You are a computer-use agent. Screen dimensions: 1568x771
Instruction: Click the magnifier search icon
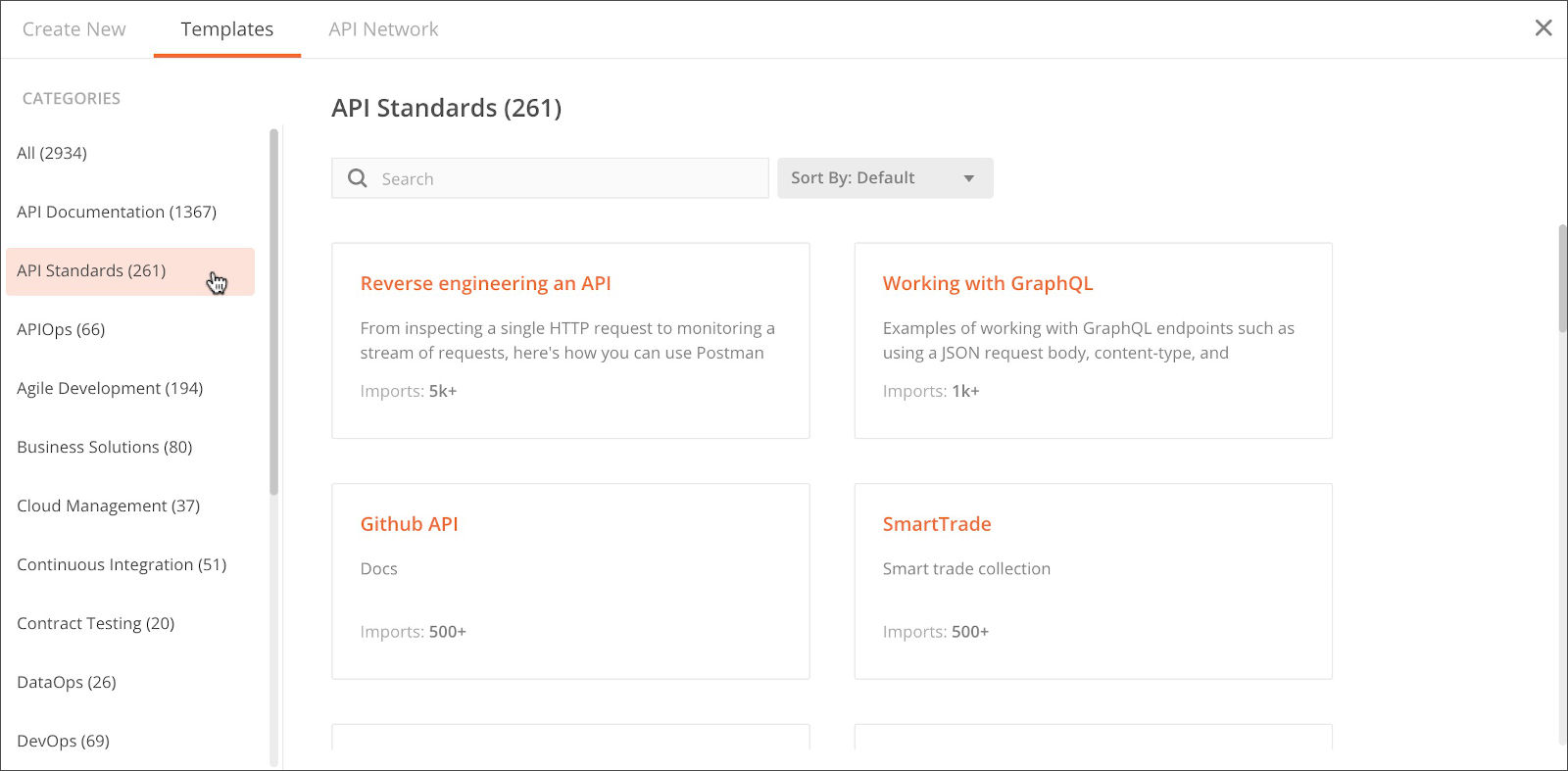click(x=358, y=178)
